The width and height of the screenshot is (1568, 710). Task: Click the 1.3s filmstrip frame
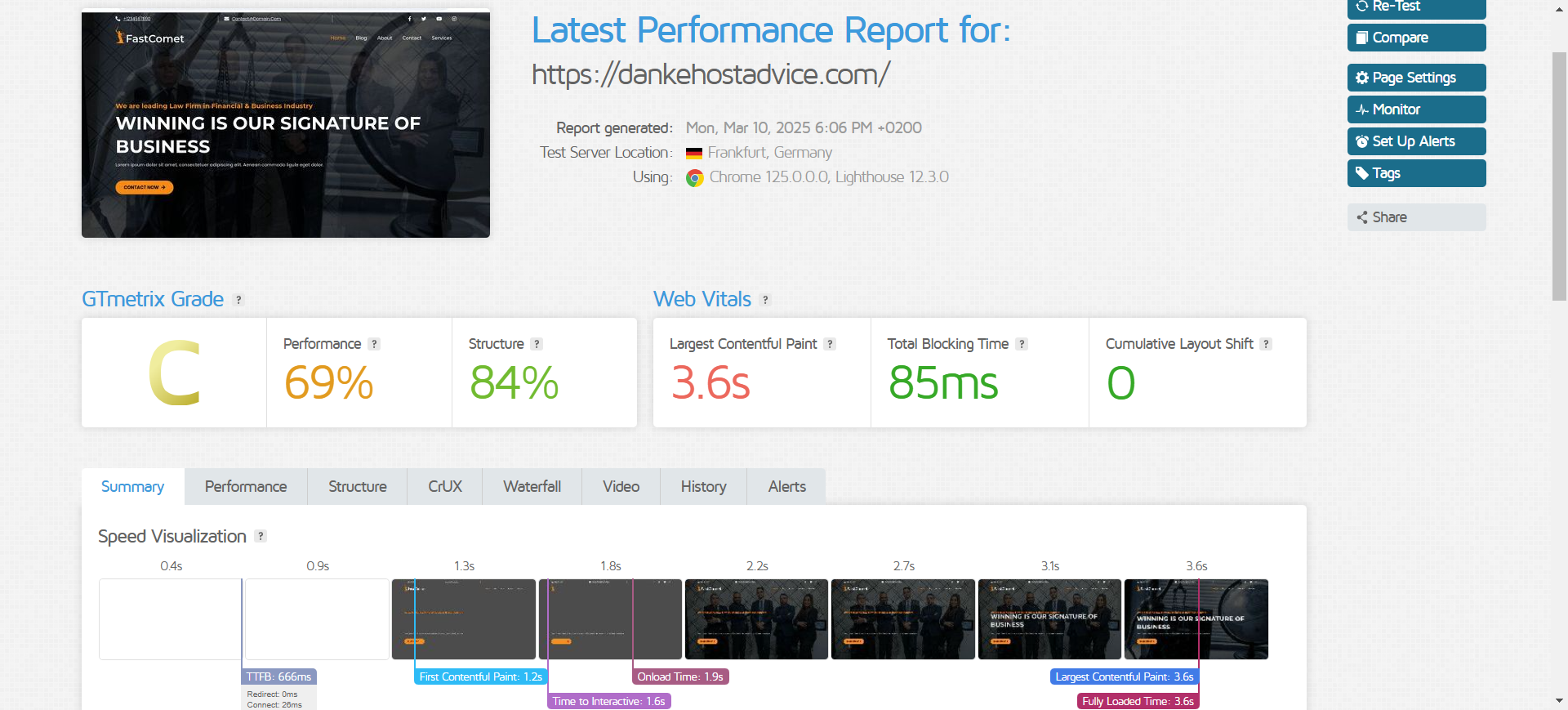tap(464, 619)
